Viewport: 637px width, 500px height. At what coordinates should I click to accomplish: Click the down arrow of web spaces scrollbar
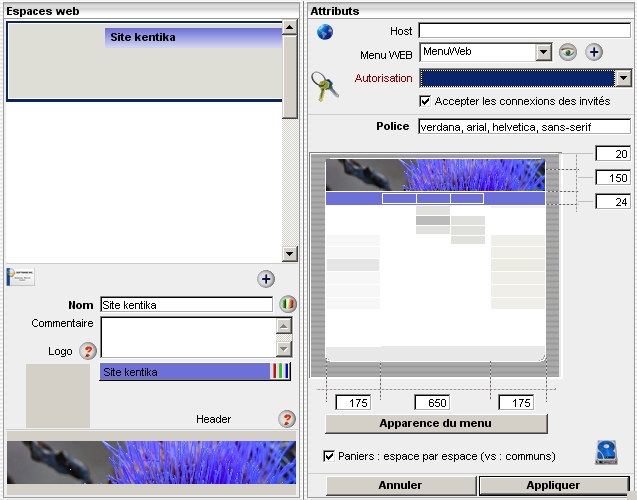(x=290, y=254)
